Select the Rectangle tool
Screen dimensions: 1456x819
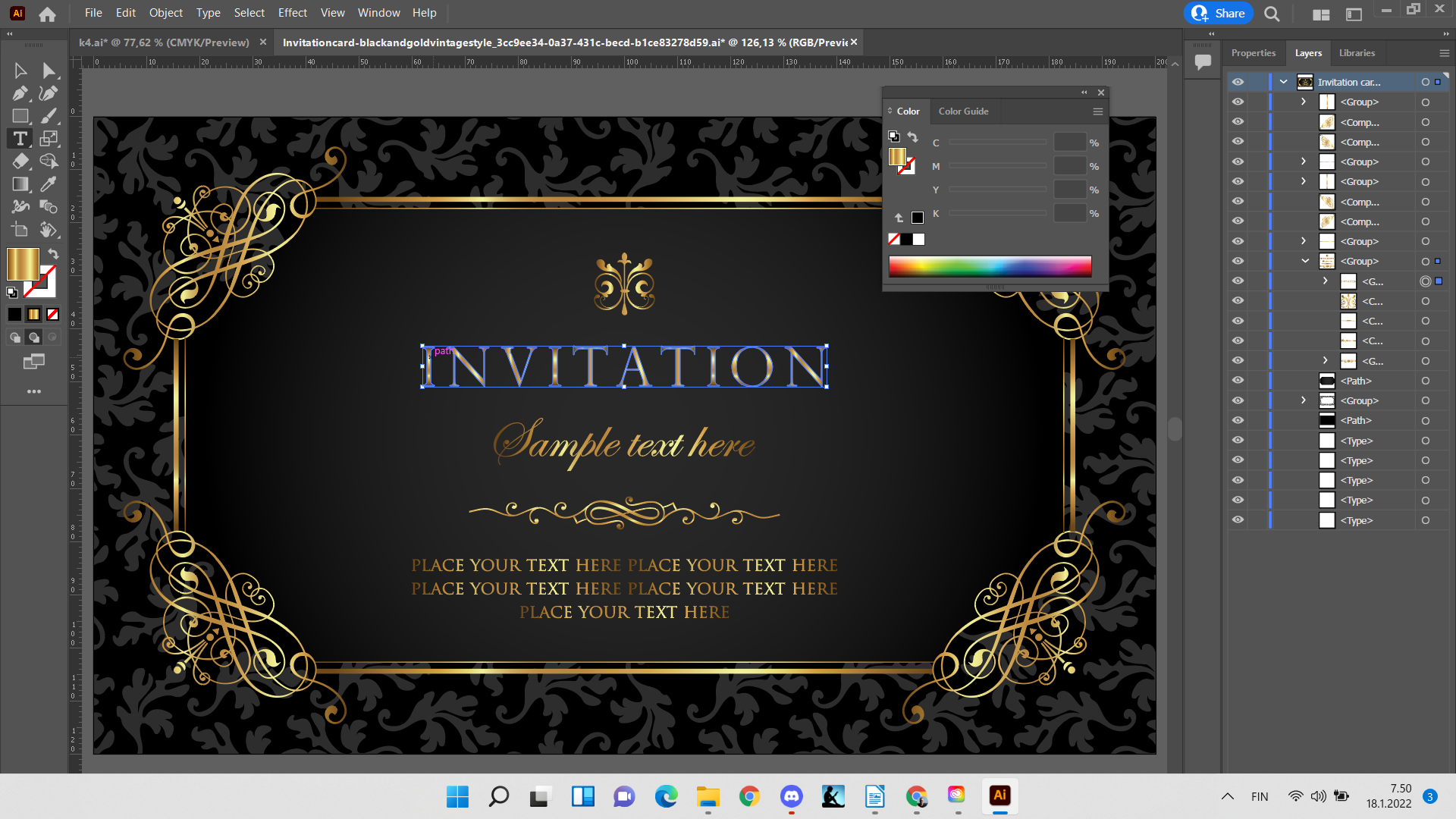click(20, 116)
